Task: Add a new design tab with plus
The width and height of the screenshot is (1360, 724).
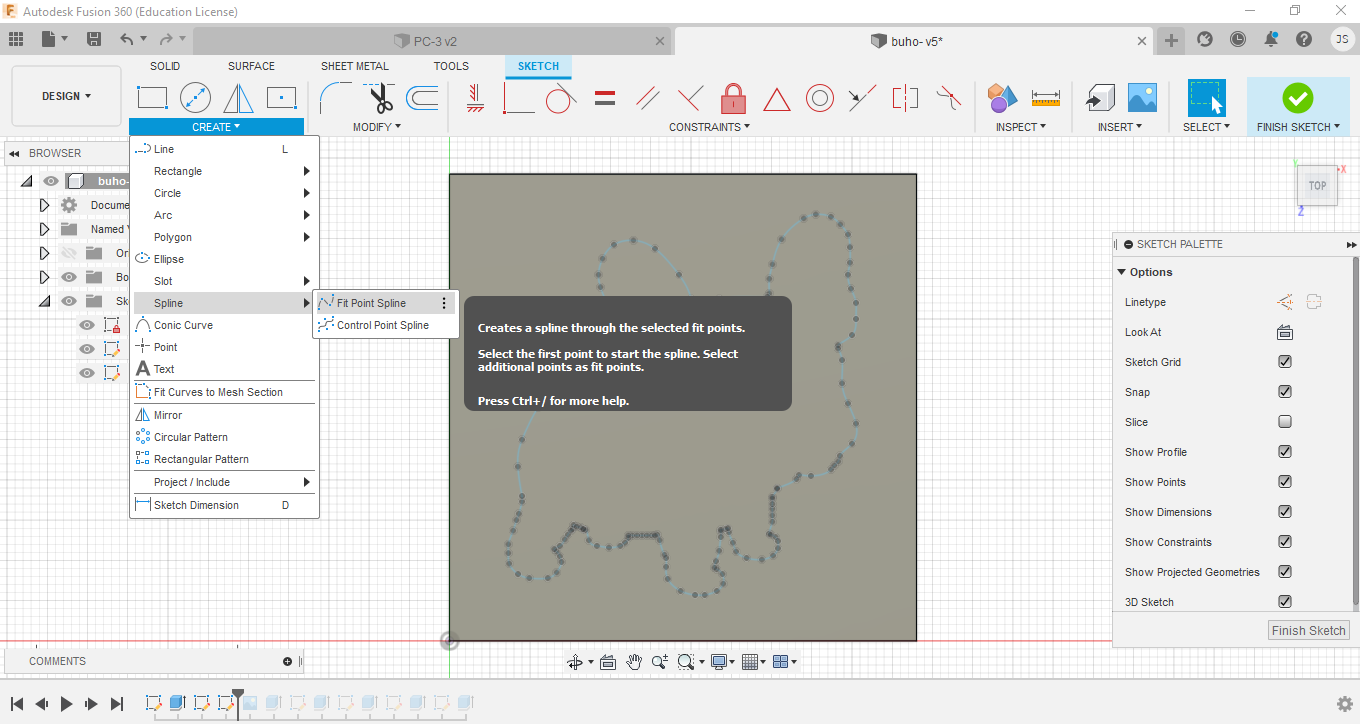Action: (x=1171, y=40)
